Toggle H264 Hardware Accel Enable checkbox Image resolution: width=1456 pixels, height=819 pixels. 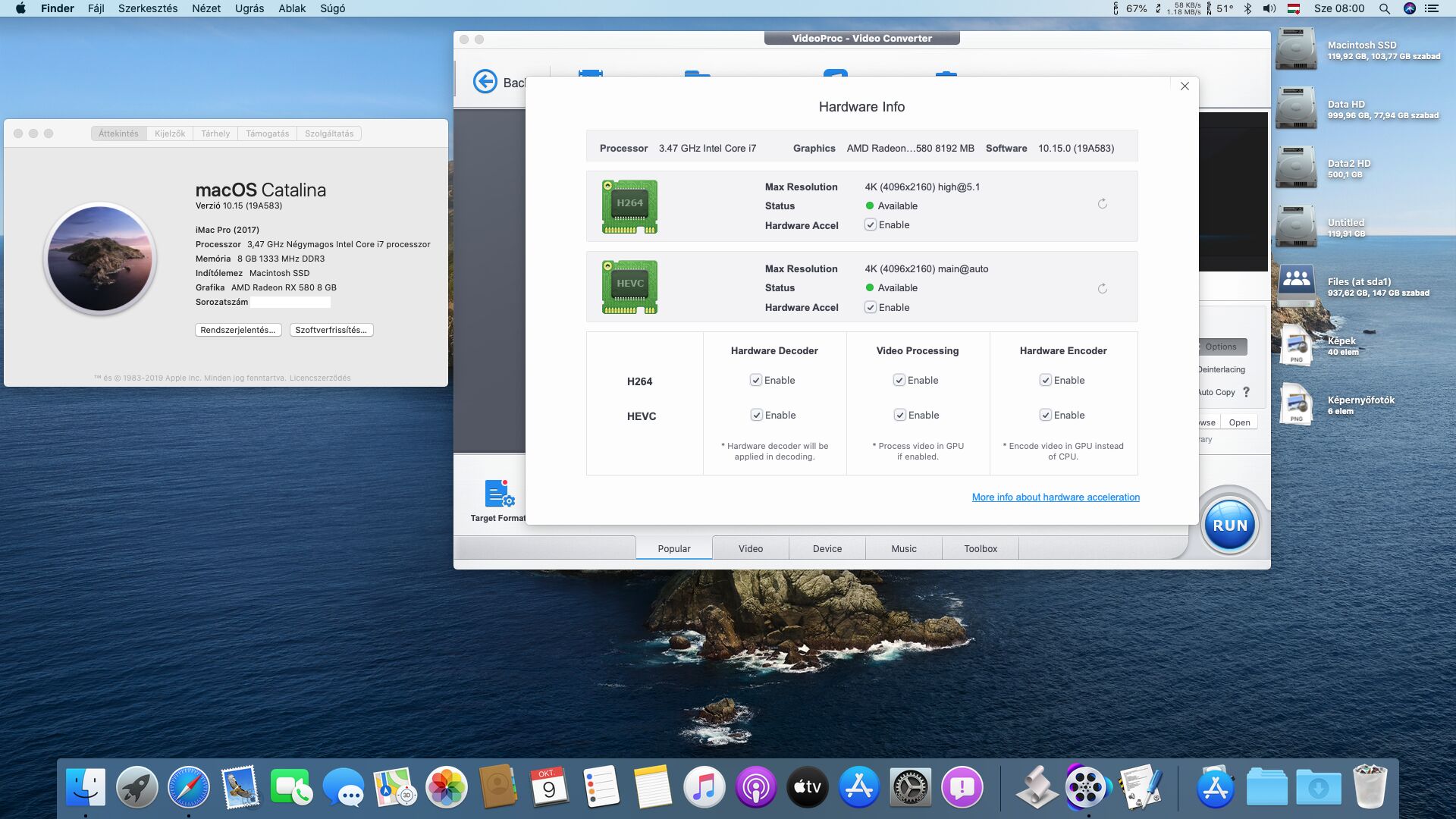[x=871, y=224]
